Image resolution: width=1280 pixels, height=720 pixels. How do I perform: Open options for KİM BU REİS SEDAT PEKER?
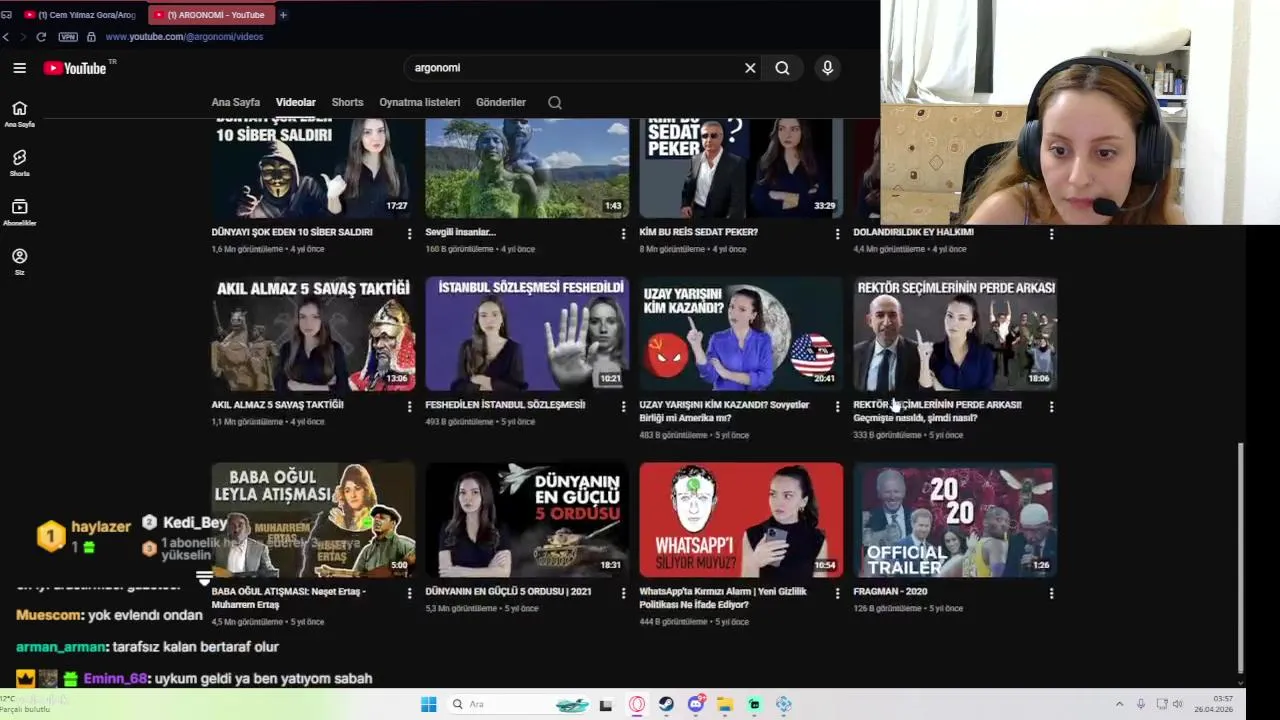coord(837,234)
